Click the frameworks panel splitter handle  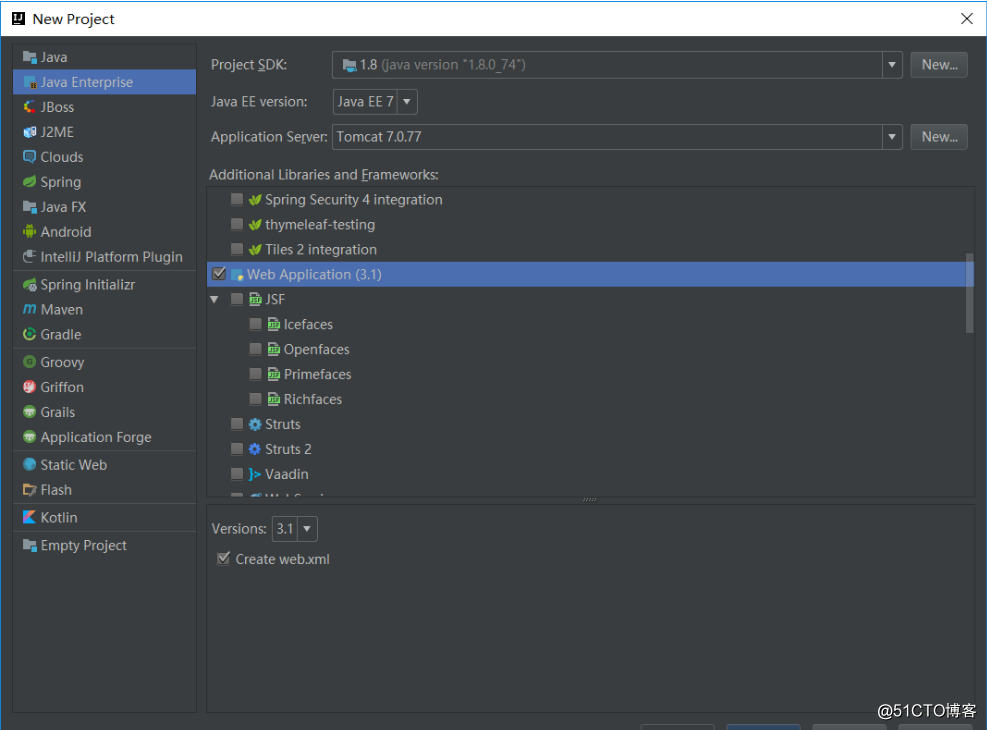590,500
